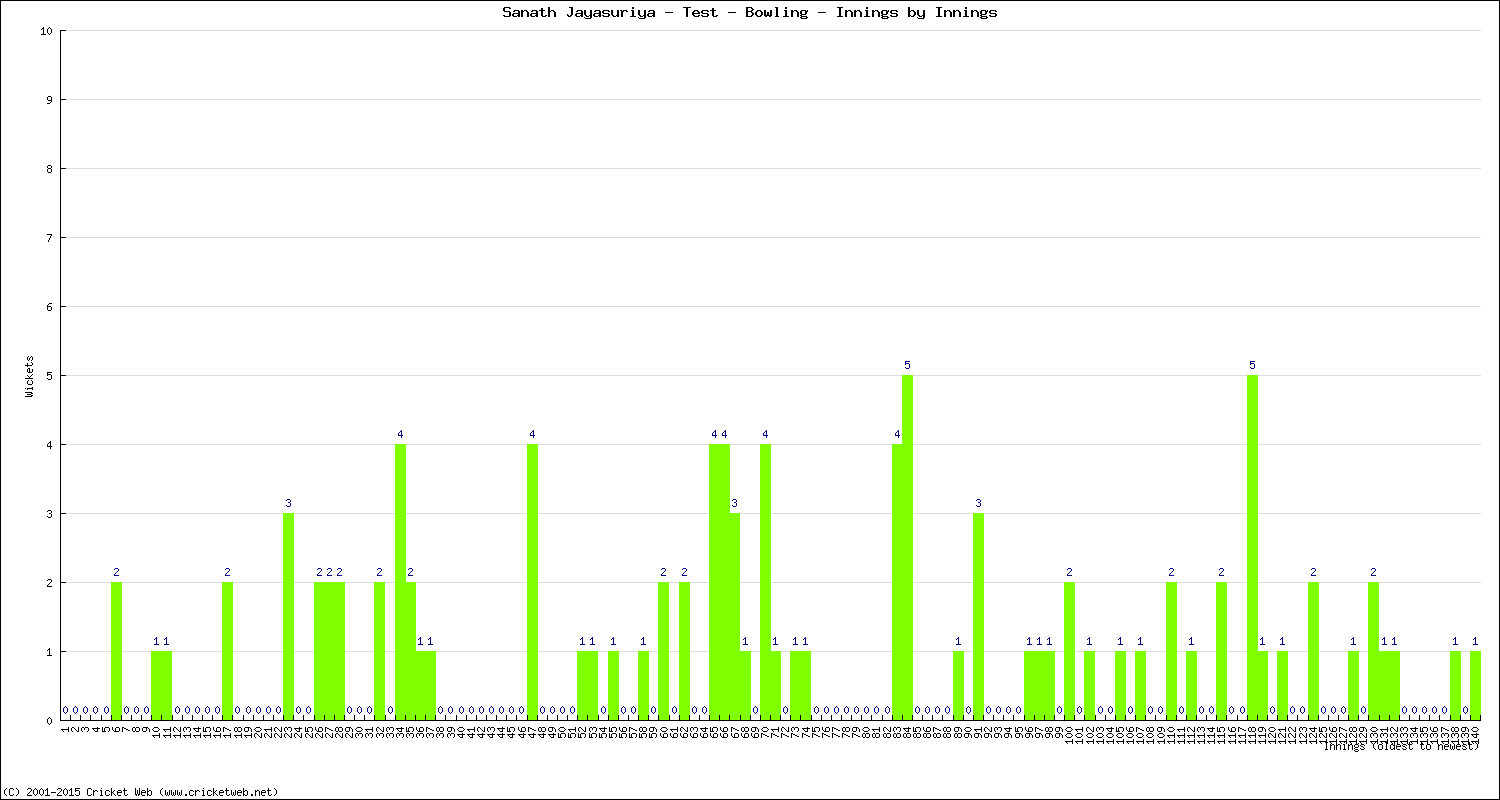Click the value label '3' above innings 23

click(288, 503)
